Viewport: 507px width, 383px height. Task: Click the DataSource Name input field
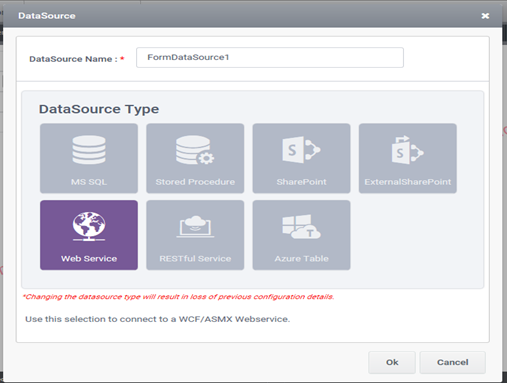click(x=270, y=57)
